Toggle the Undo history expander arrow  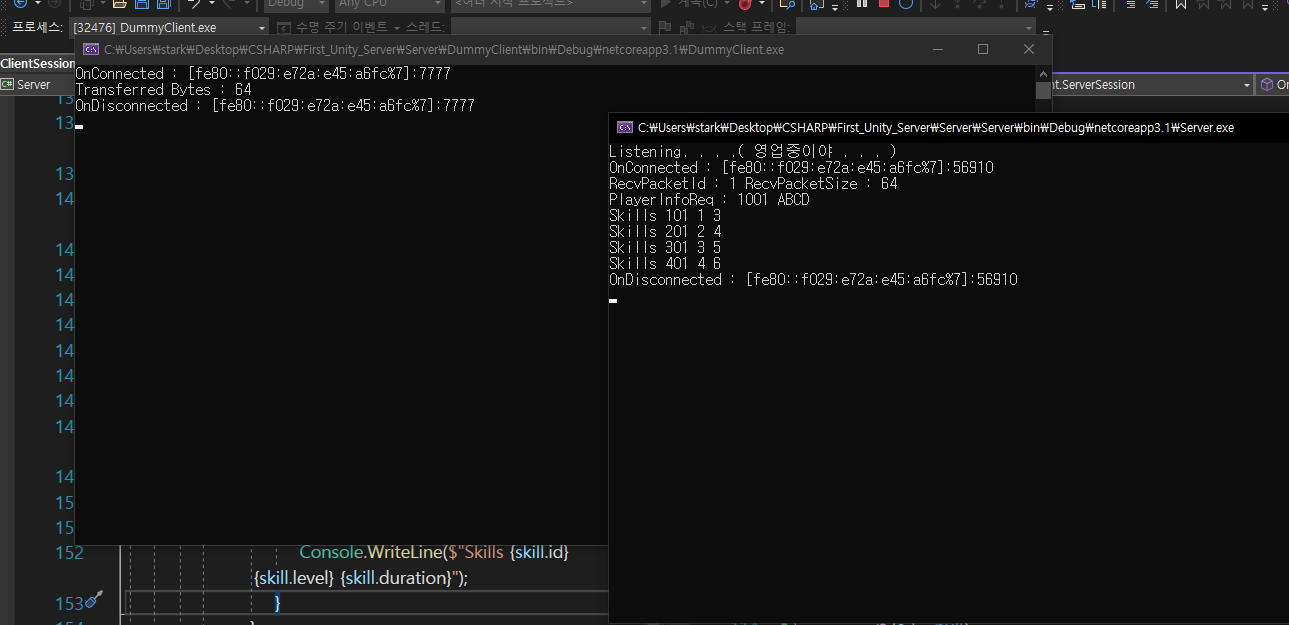pyautogui.click(x=212, y=5)
